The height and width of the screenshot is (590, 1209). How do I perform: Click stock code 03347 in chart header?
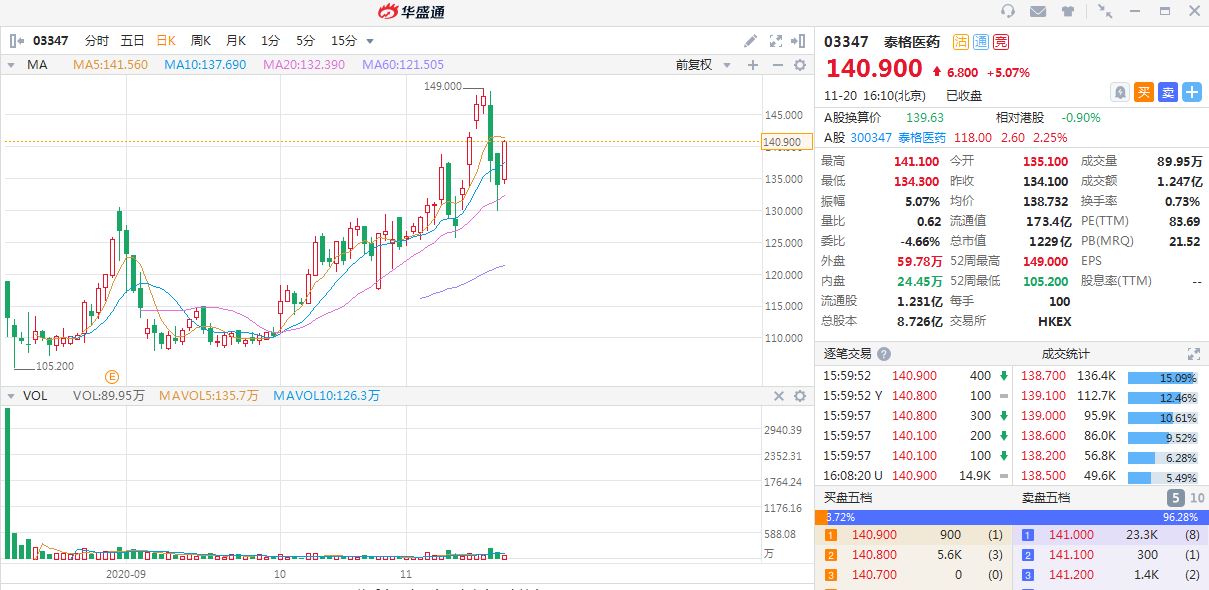click(x=51, y=41)
